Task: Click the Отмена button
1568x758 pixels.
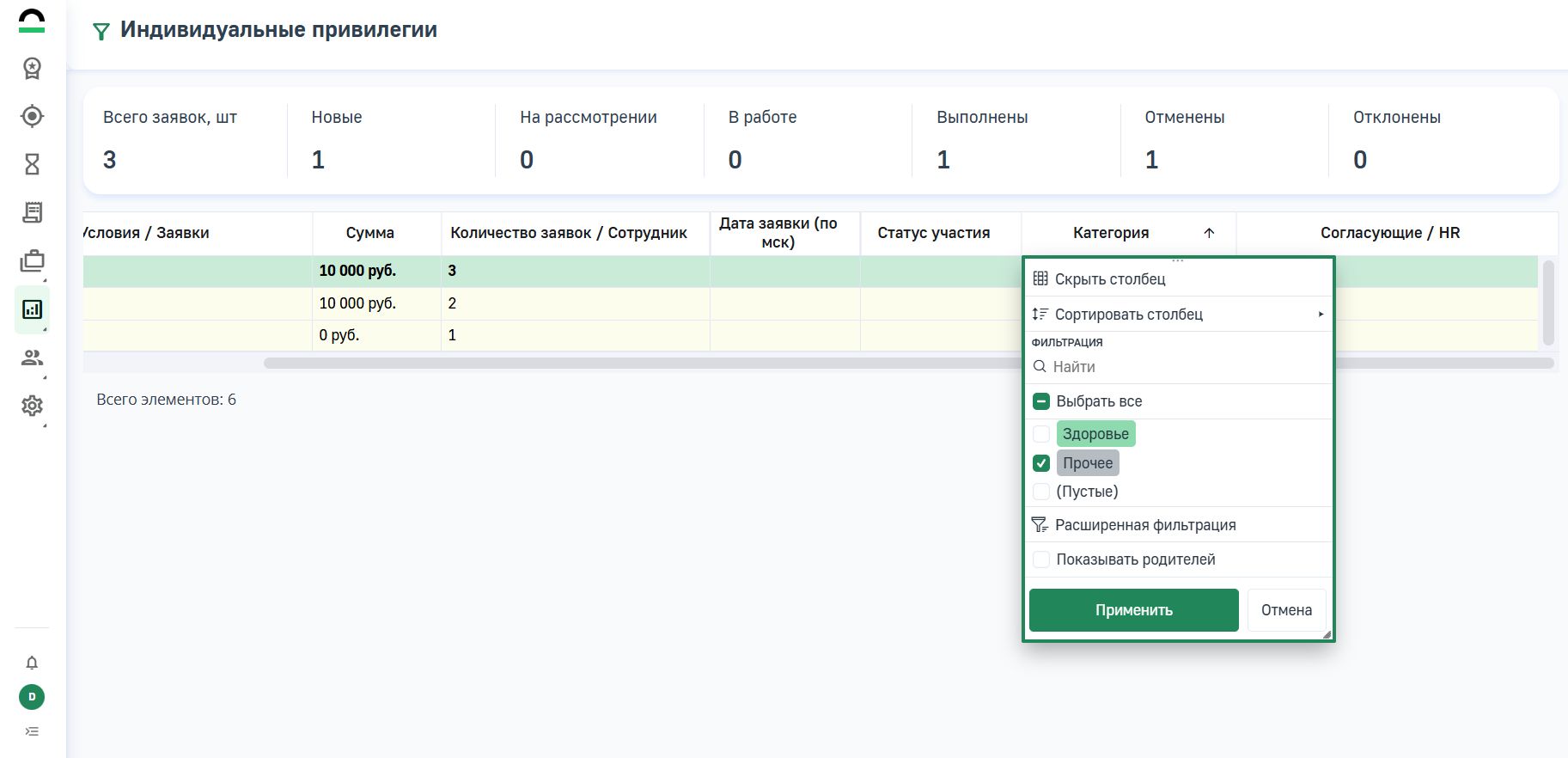Action: pyautogui.click(x=1285, y=610)
